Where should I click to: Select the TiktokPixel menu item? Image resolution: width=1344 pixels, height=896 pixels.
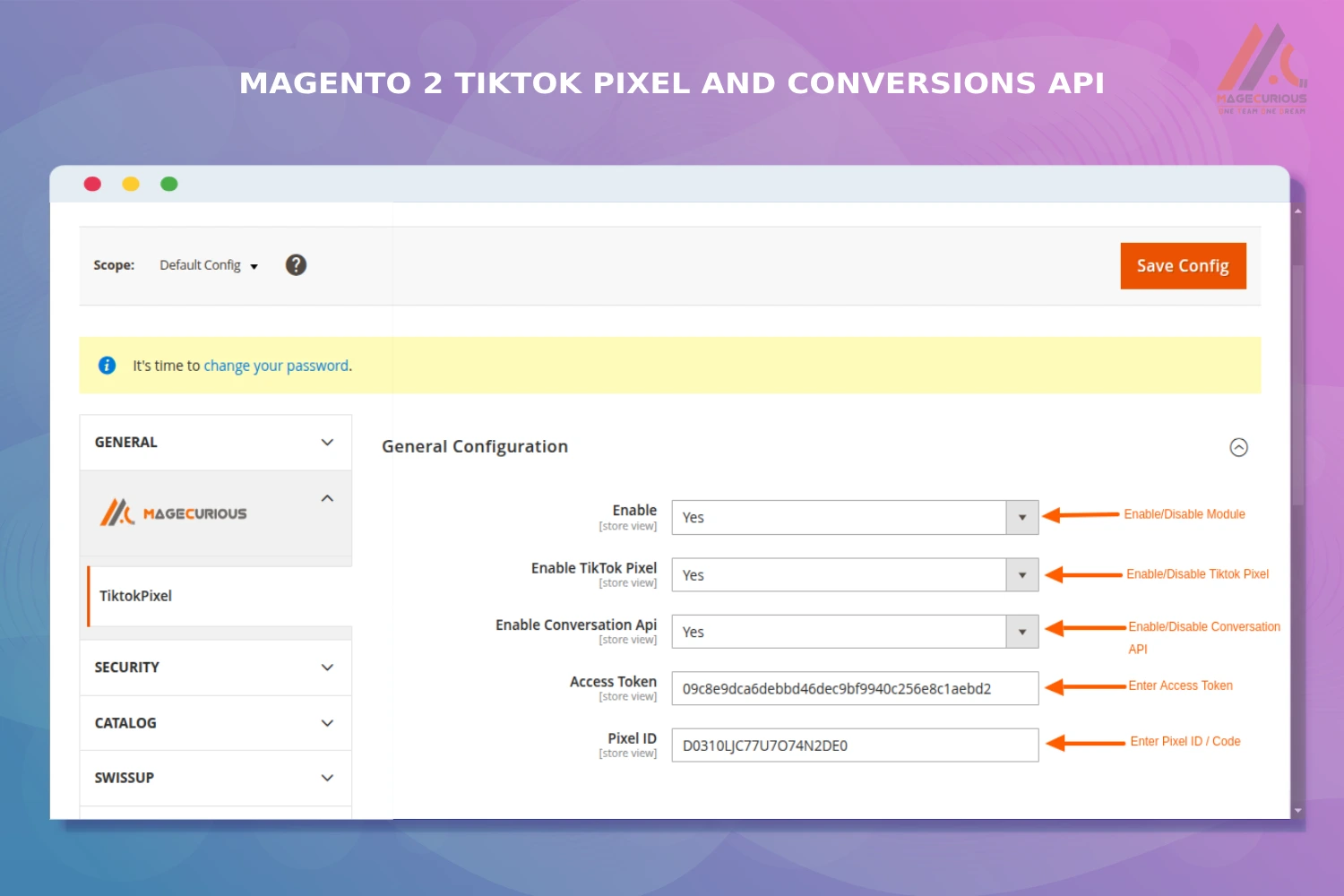(135, 596)
